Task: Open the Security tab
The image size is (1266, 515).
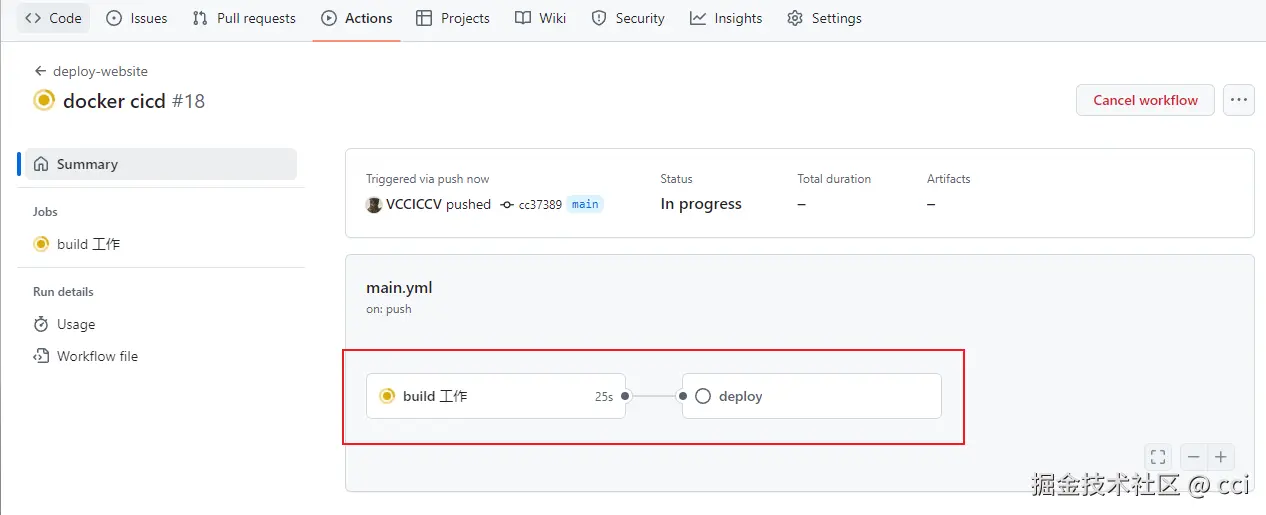Action: (628, 18)
